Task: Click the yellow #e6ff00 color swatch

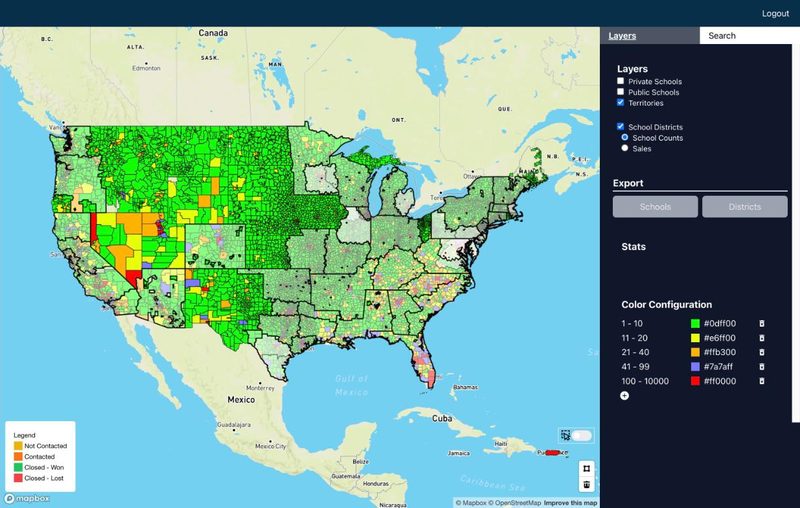Action: [695, 338]
